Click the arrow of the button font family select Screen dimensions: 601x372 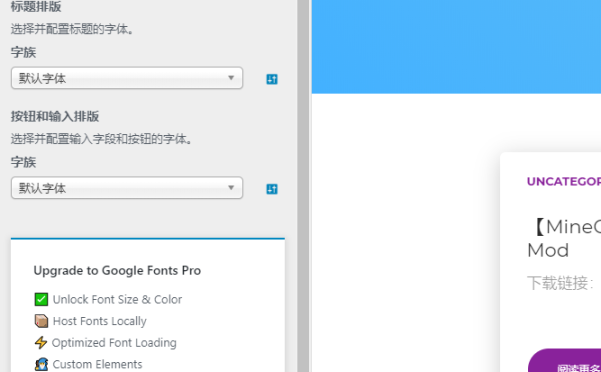231,187
